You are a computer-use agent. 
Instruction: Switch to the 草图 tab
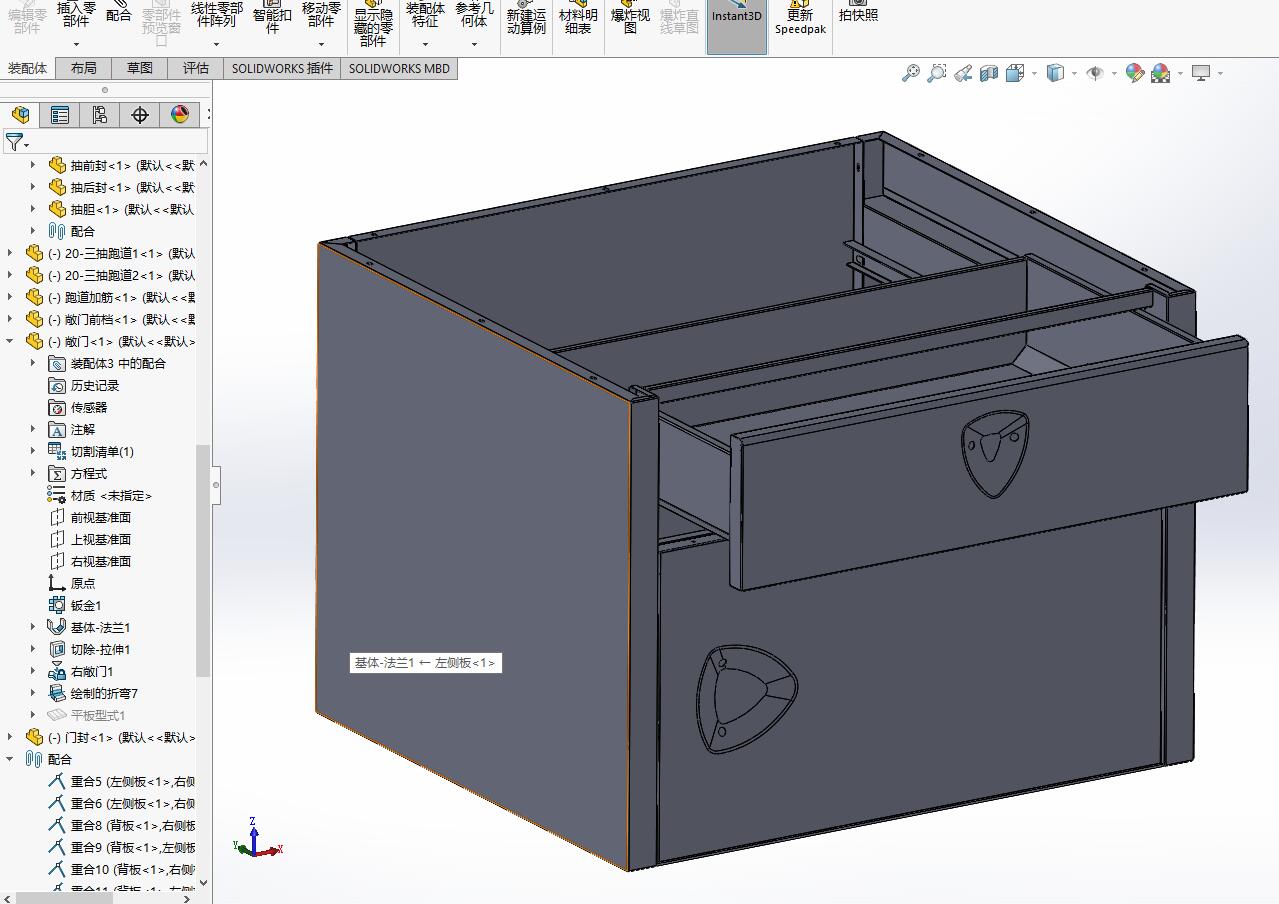(x=140, y=68)
